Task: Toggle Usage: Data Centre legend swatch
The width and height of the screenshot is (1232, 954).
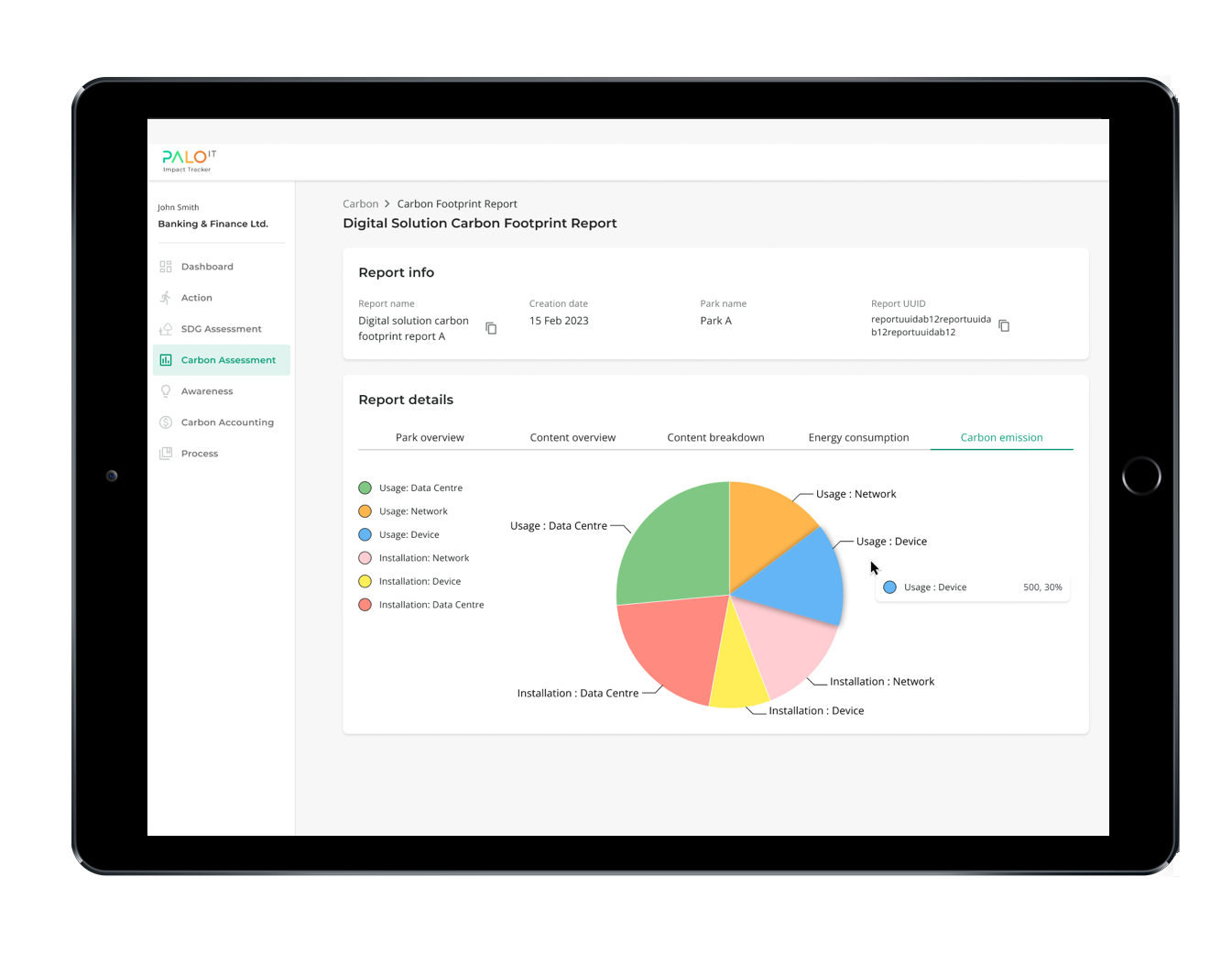Action: click(x=365, y=488)
